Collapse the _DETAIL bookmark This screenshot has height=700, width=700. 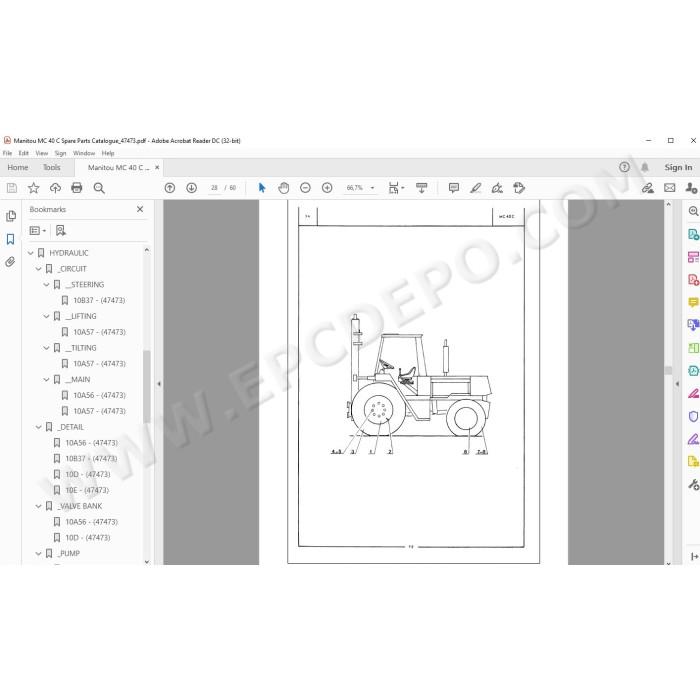38,427
